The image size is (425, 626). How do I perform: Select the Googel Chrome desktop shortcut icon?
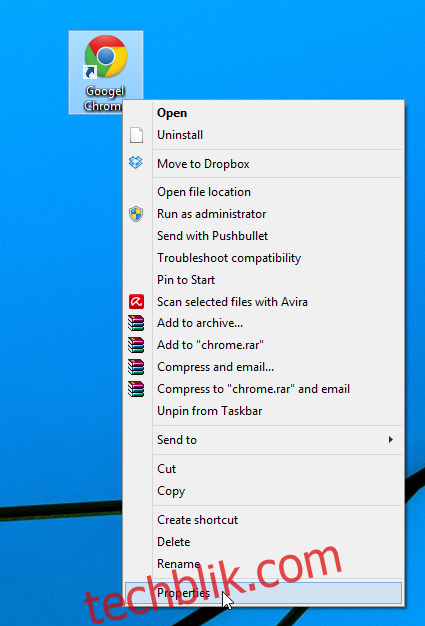[105, 72]
